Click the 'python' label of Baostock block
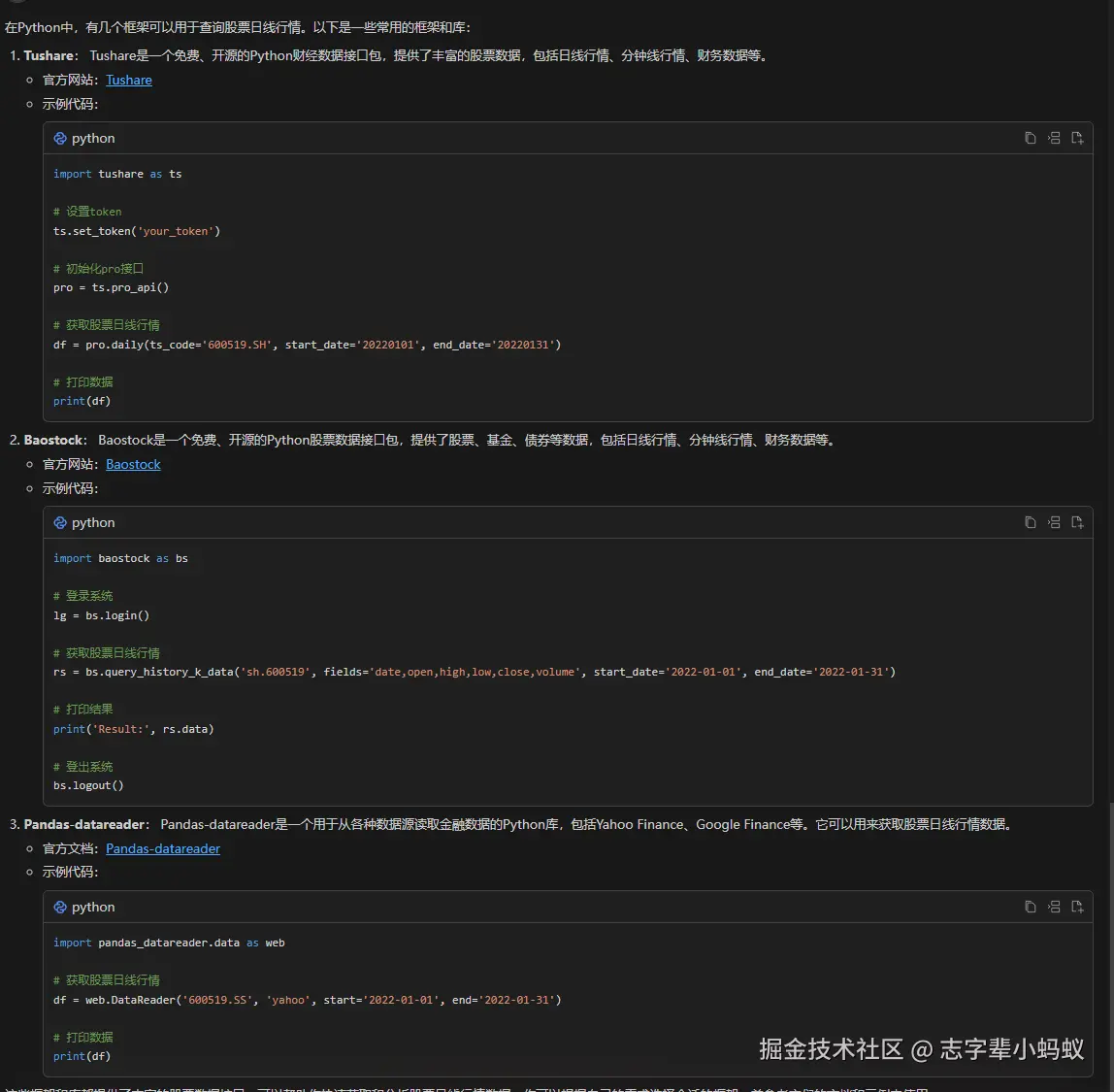This screenshot has height=1092, width=1114. 93,522
